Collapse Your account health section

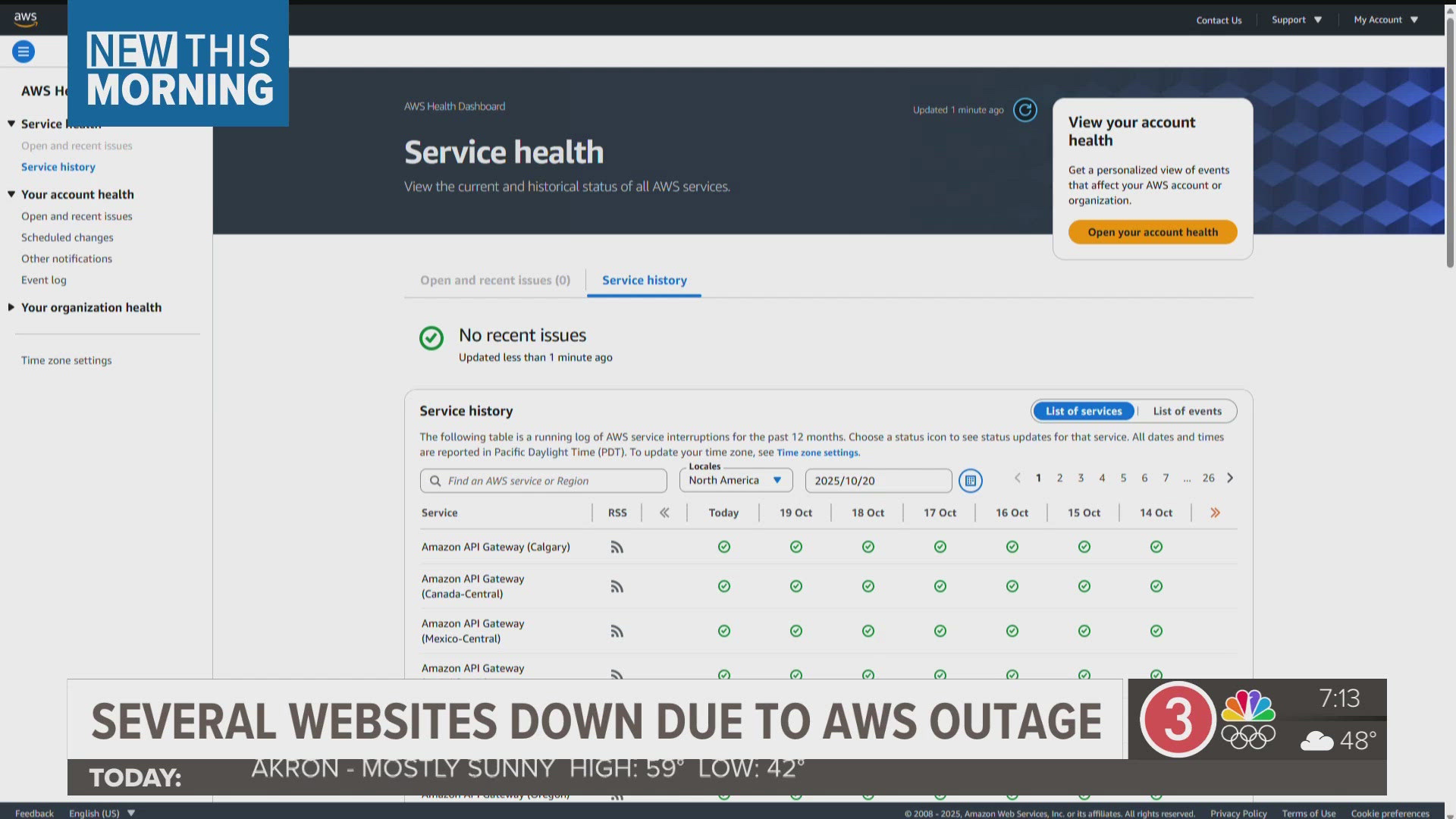pos(77,194)
